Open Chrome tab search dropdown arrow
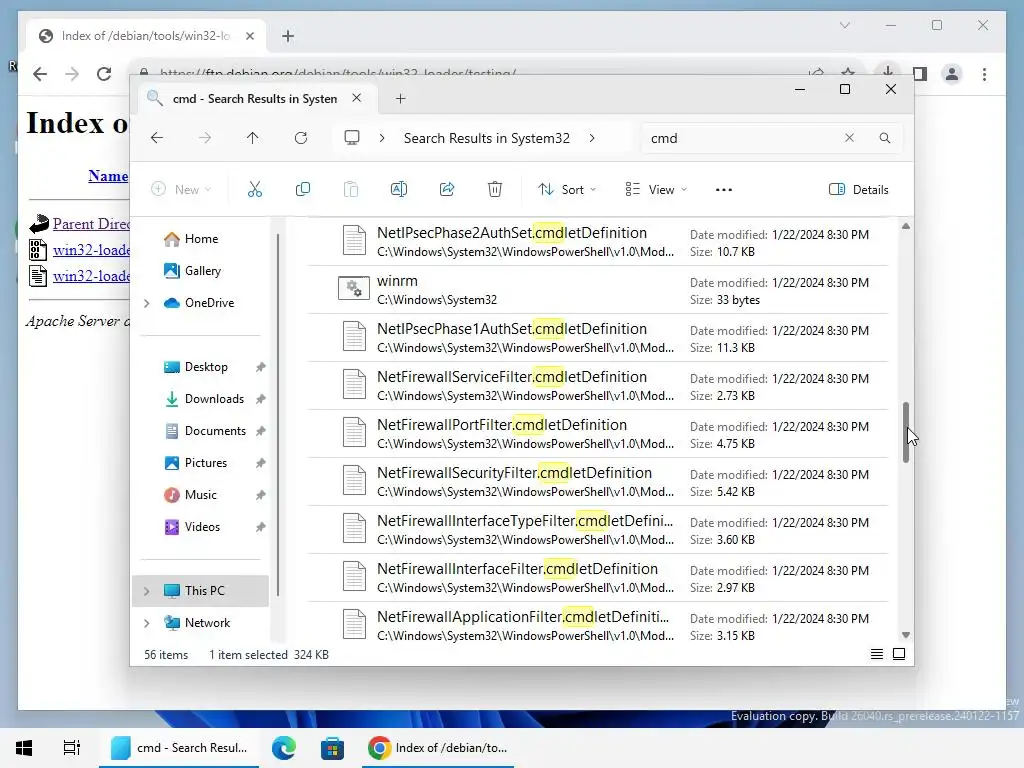This screenshot has width=1024, height=768. point(844,25)
